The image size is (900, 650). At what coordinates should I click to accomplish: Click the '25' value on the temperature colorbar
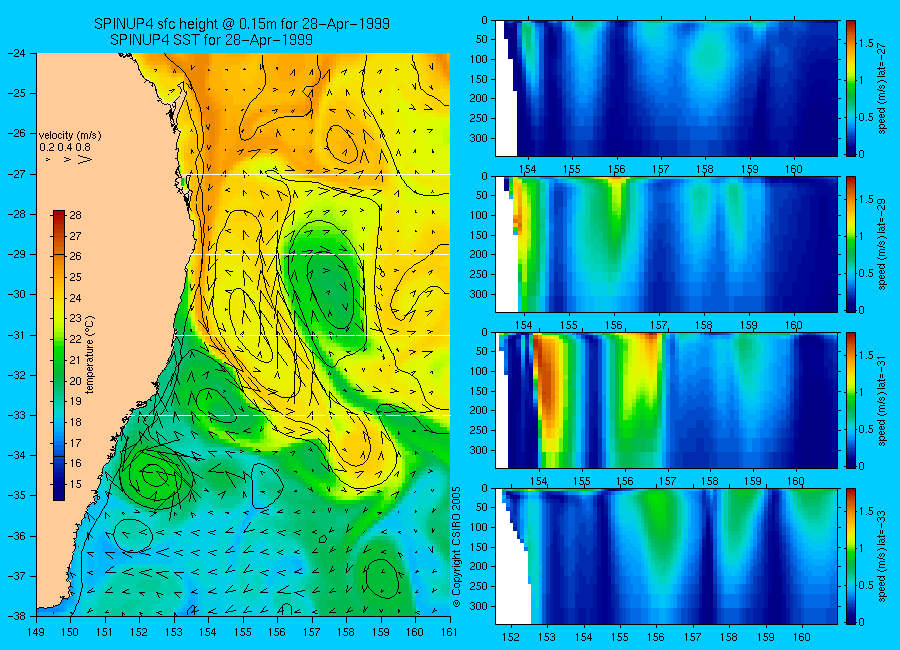75,277
